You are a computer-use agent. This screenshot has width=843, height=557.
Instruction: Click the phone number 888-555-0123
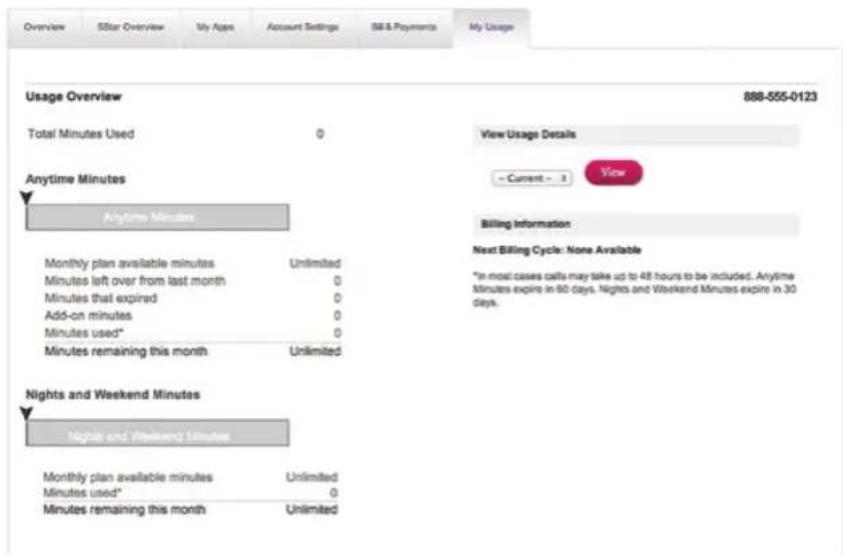pyautogui.click(x=780, y=97)
